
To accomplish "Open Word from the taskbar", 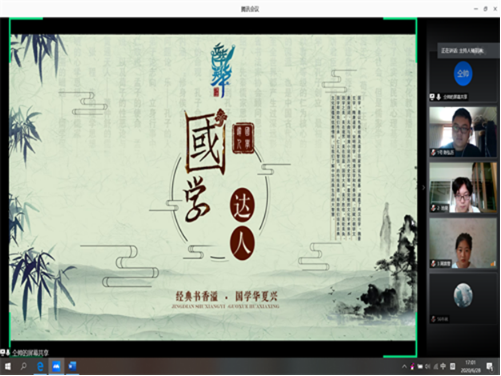I will tap(72, 367).
